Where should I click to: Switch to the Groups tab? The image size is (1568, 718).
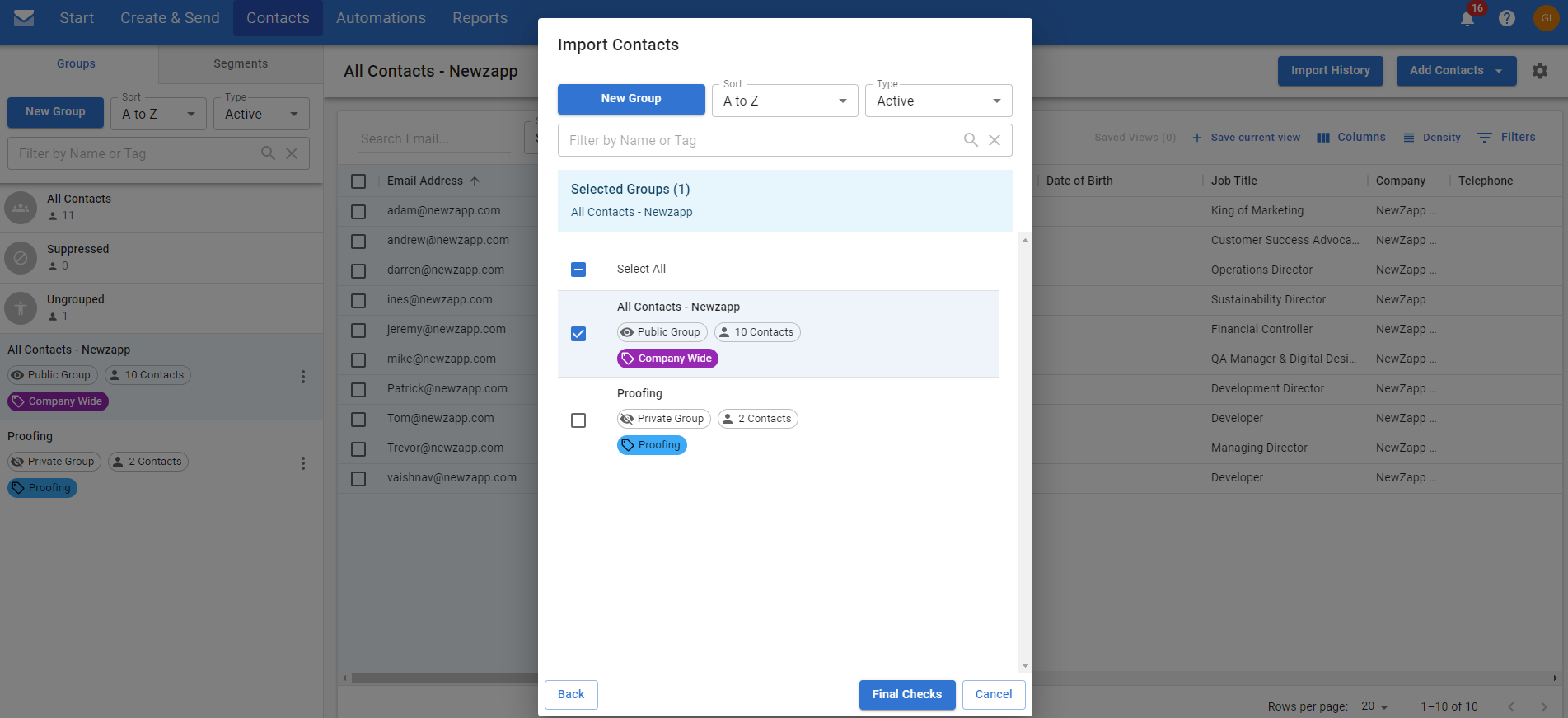[x=76, y=63]
